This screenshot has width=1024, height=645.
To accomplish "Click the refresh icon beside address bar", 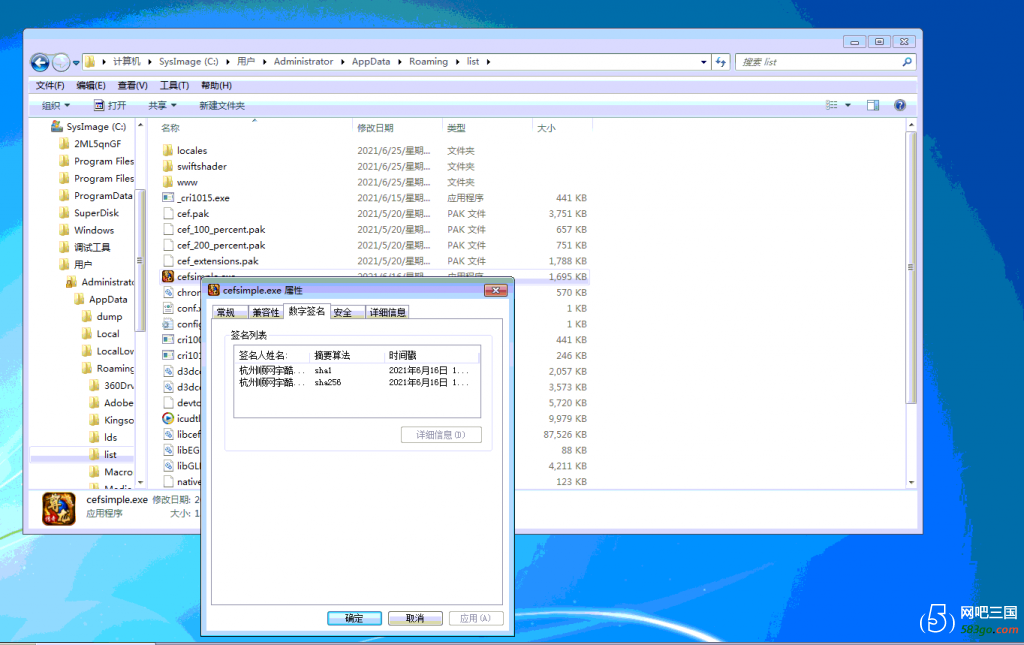I will (721, 62).
